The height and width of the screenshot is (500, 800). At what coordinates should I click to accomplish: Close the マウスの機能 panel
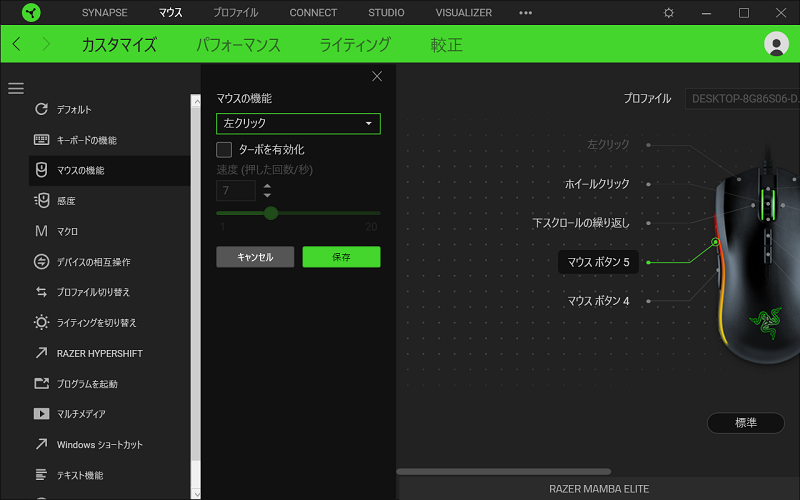click(377, 76)
